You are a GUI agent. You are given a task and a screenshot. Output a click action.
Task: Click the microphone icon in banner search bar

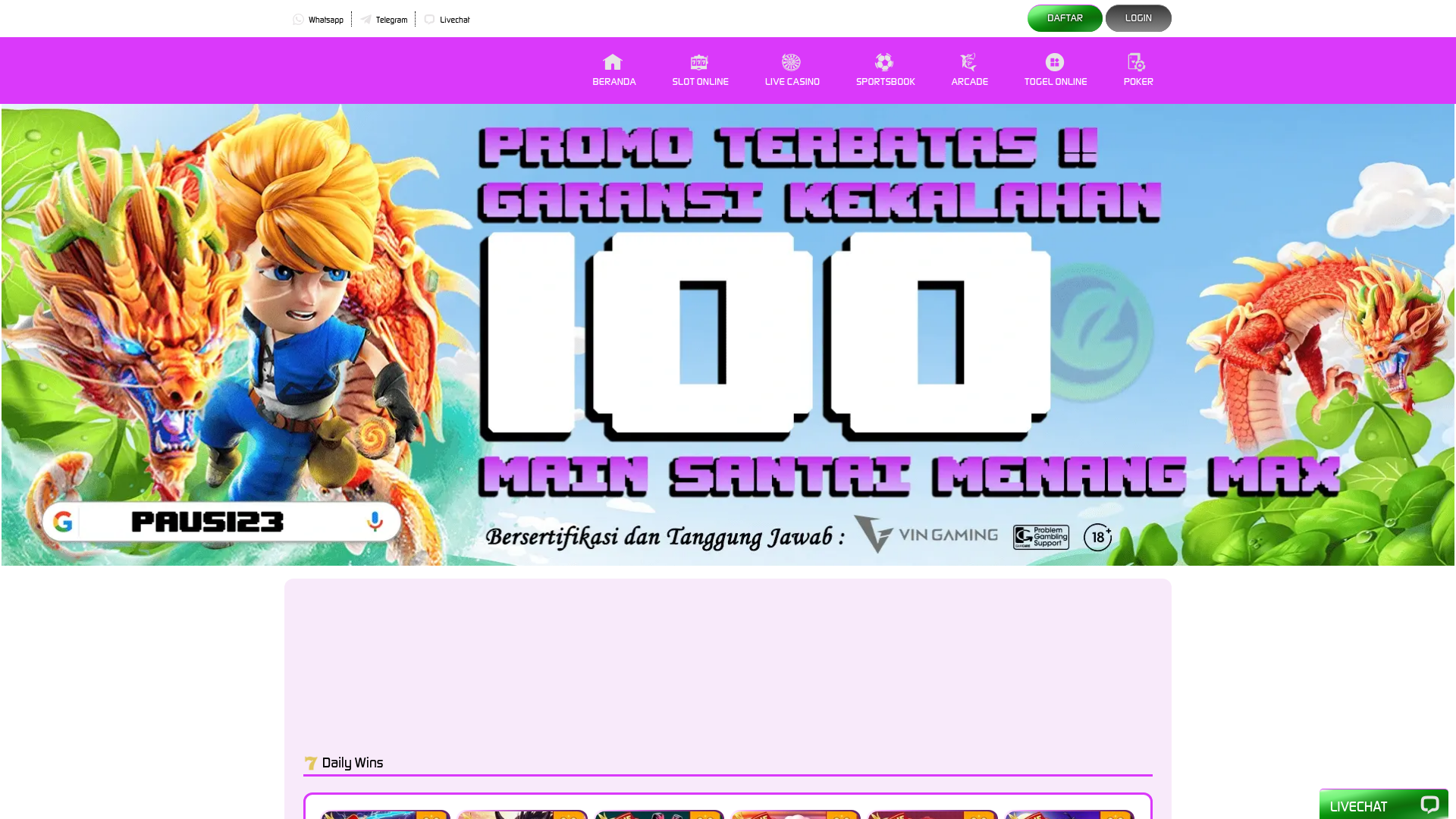[x=375, y=522]
